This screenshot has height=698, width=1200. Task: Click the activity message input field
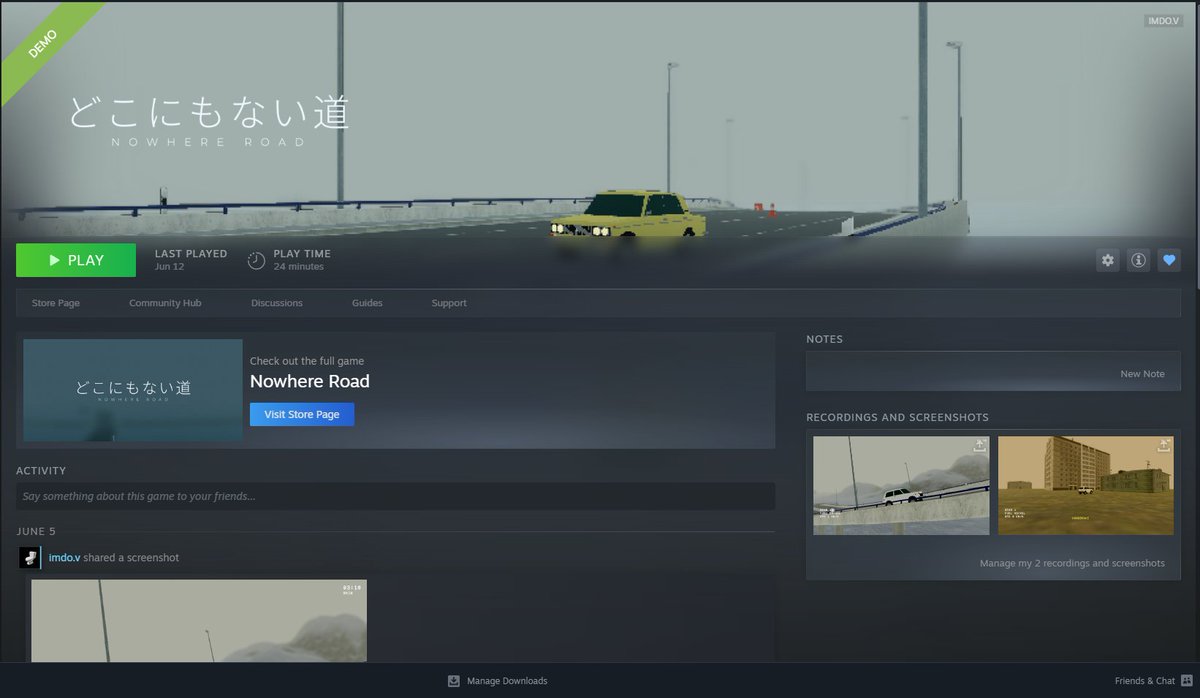pyautogui.click(x=395, y=496)
